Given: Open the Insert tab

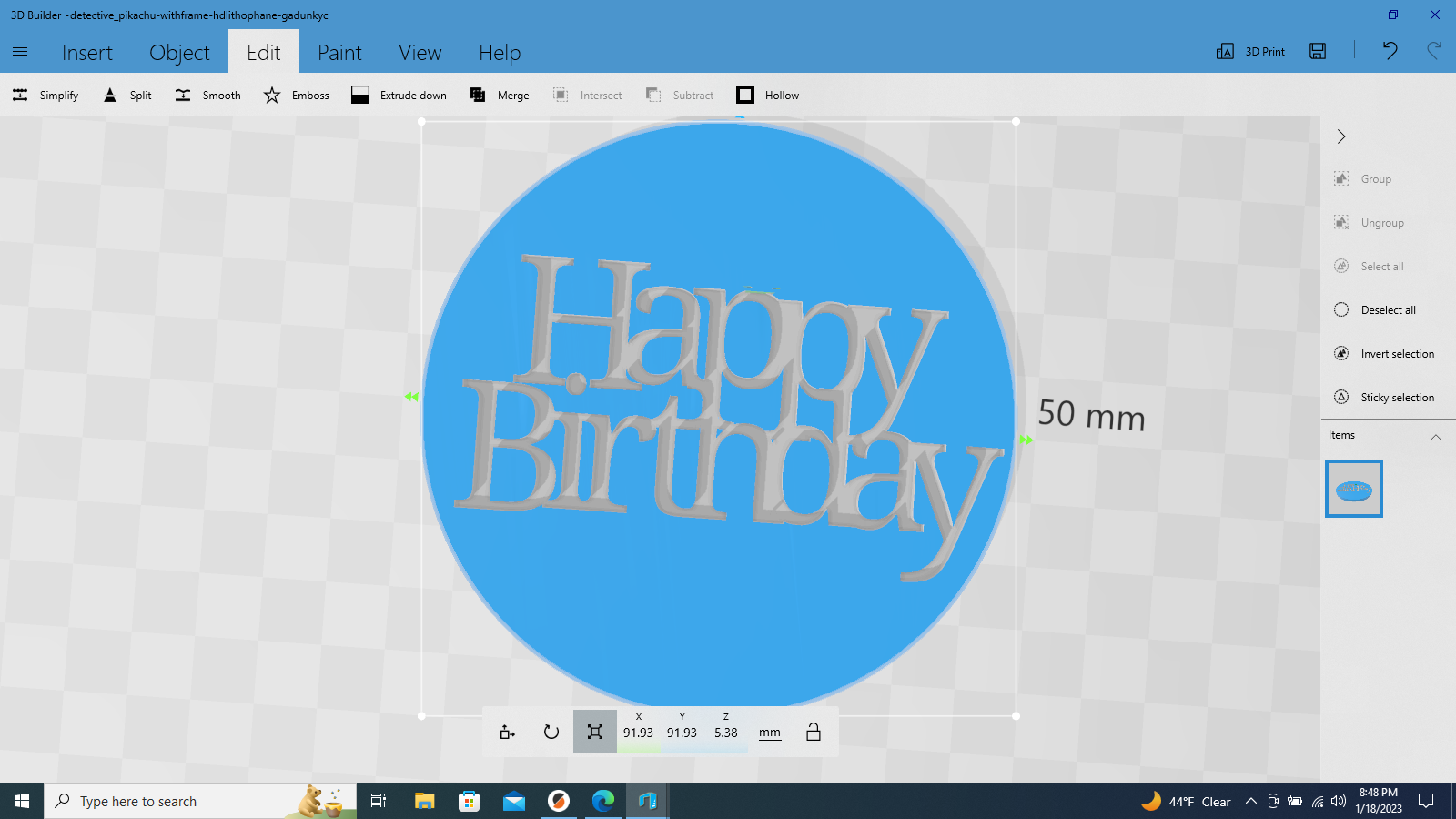Looking at the screenshot, I should (87, 53).
